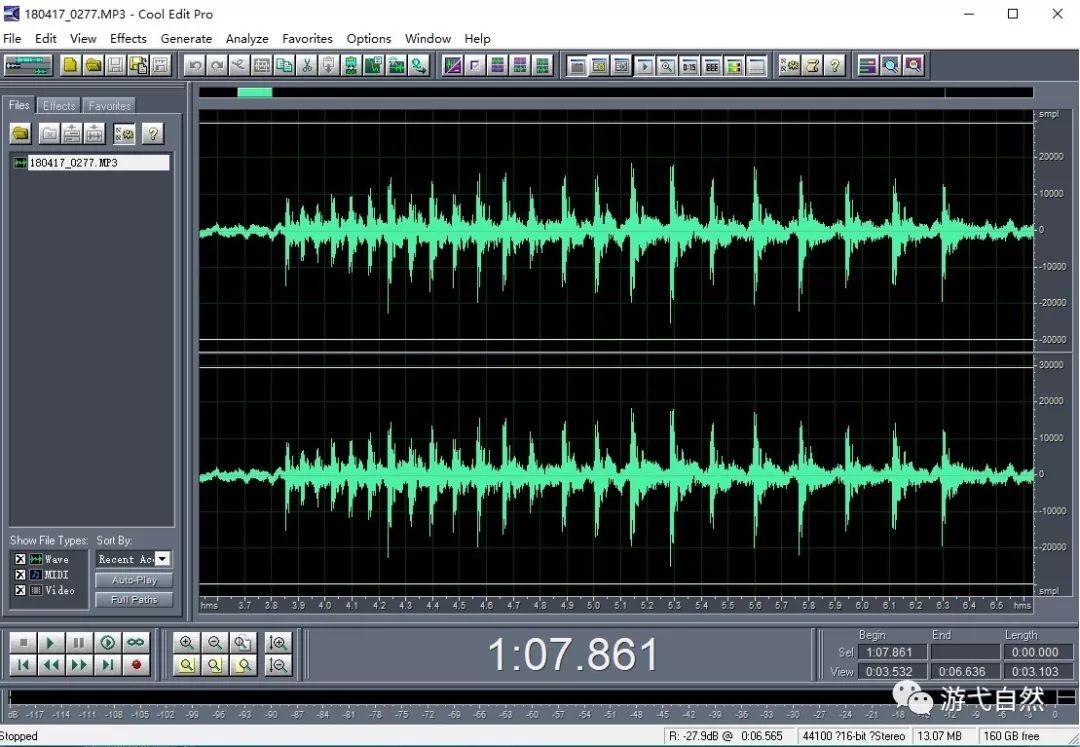Viewport: 1080px width, 747px height.
Task: Open the Sort By dropdown
Action: pyautogui.click(x=163, y=559)
